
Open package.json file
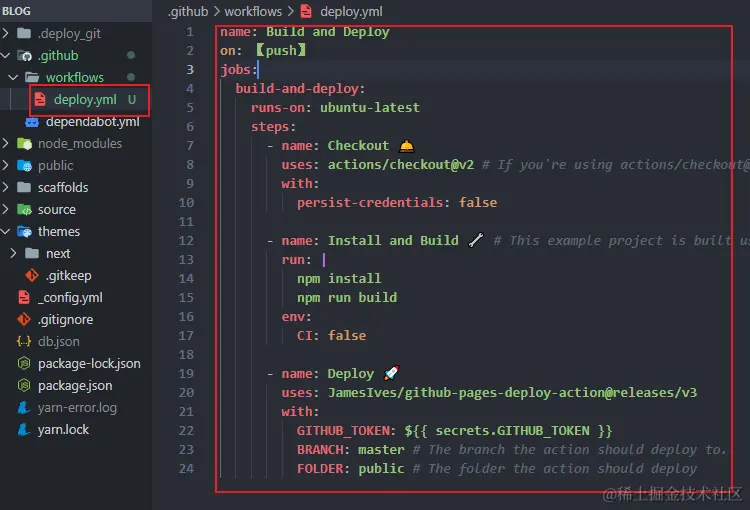tap(75, 386)
